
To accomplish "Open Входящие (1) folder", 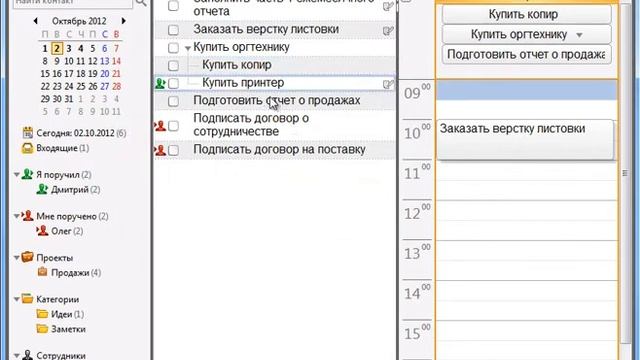I will 62,148.
